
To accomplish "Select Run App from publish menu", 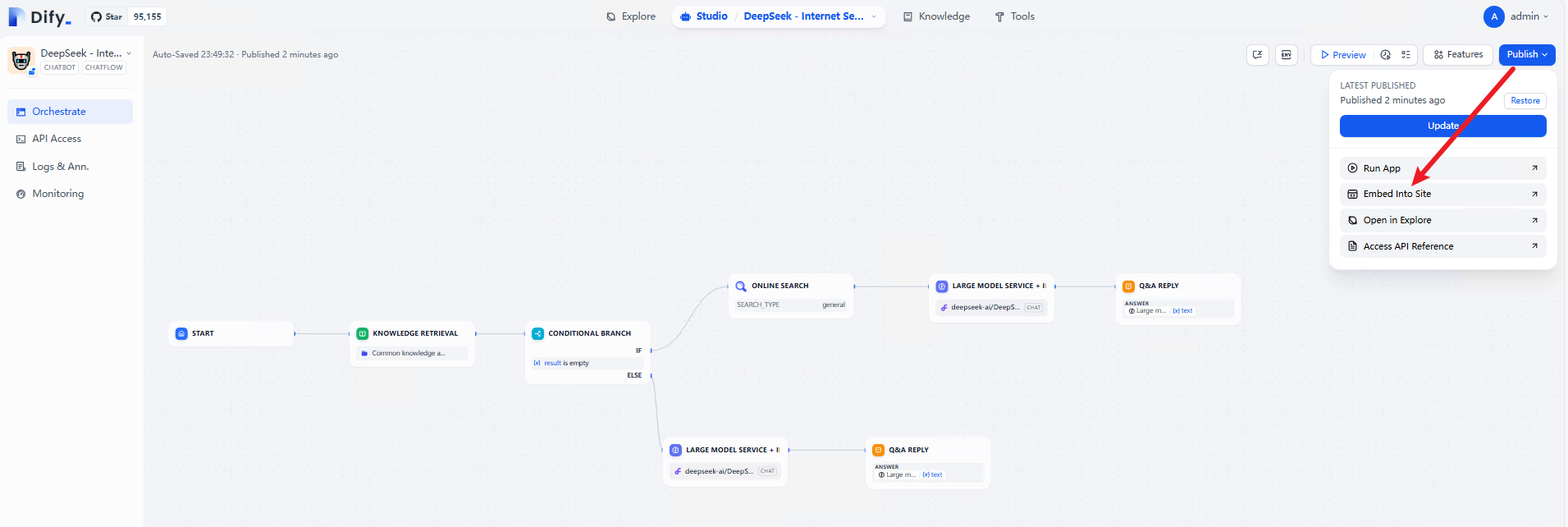I will 1442,168.
